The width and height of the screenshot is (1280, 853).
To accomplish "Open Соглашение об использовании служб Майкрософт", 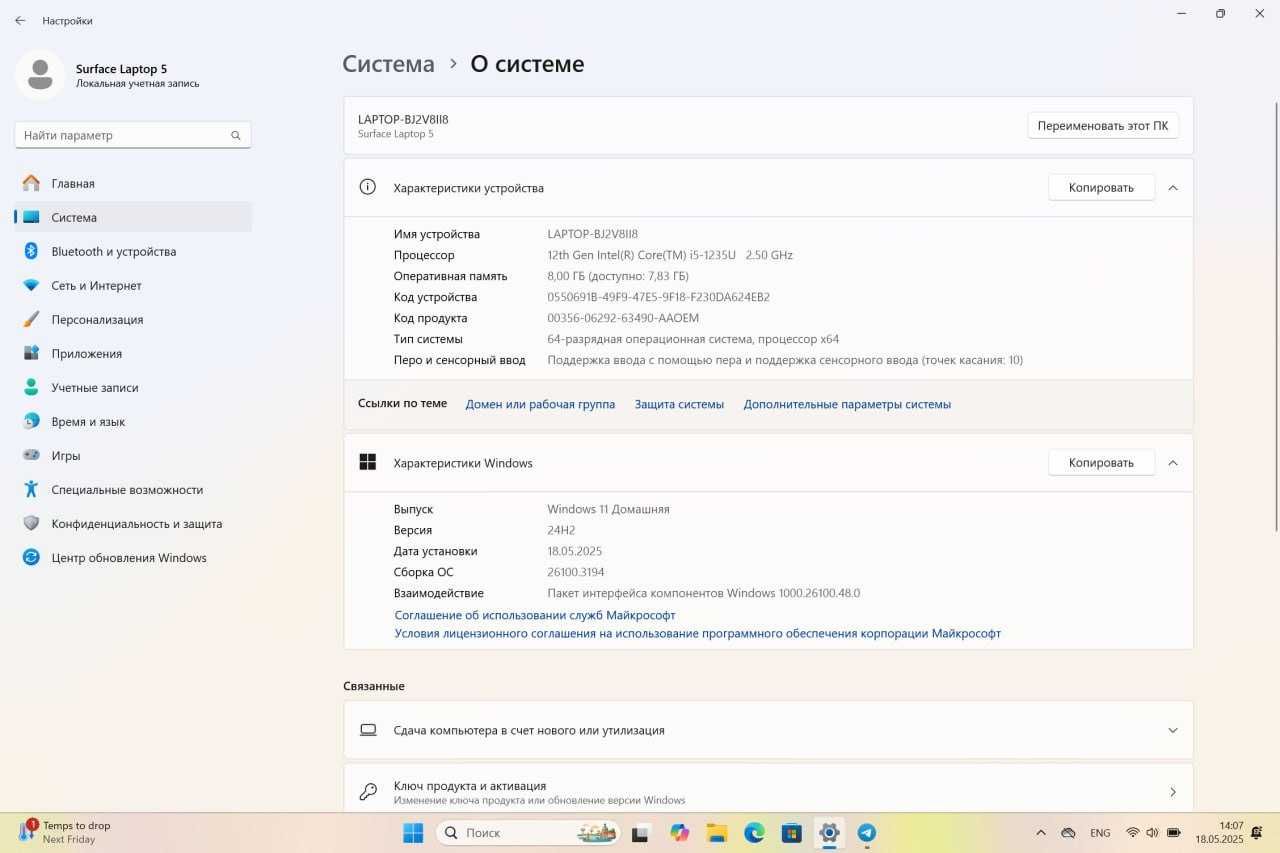I will click(535, 615).
